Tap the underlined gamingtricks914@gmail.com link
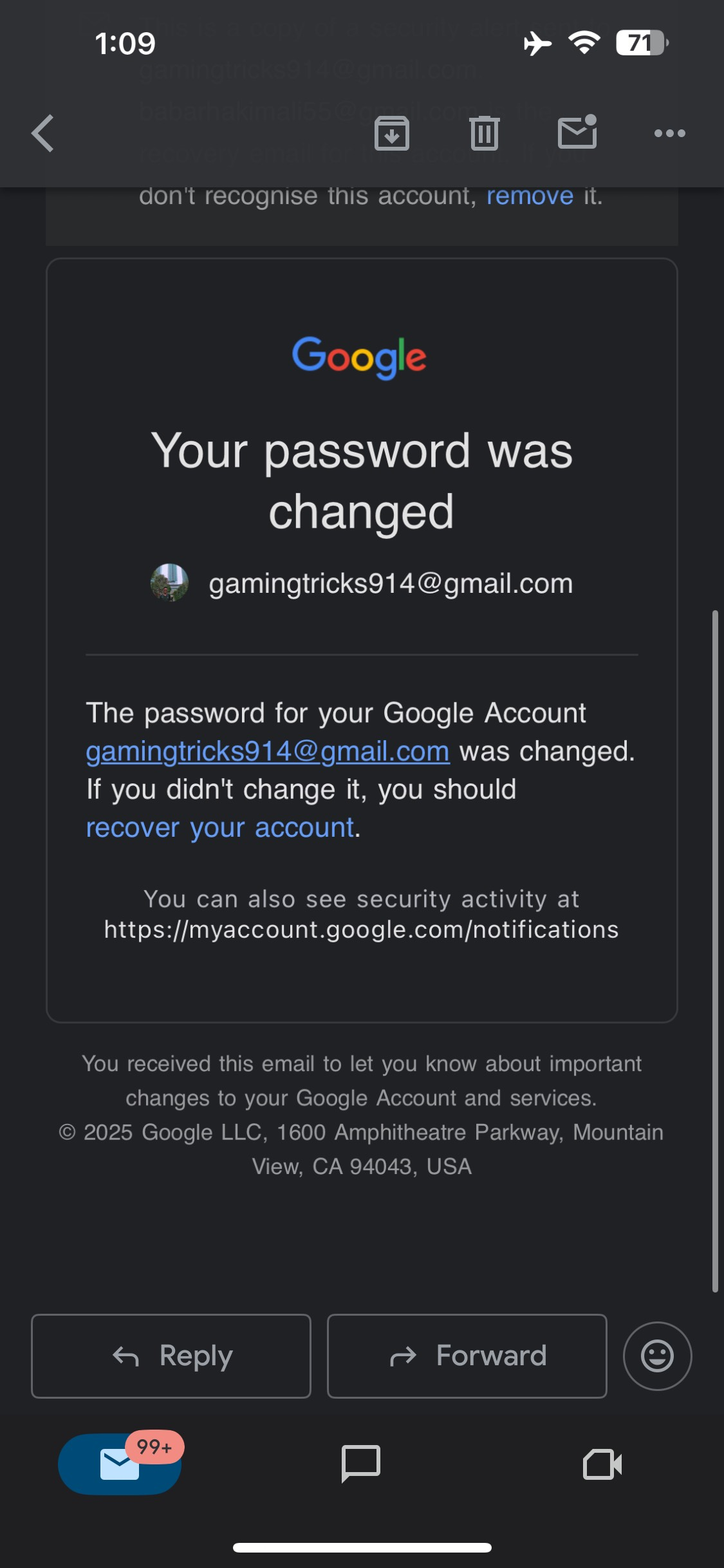724x1568 pixels. point(268,752)
